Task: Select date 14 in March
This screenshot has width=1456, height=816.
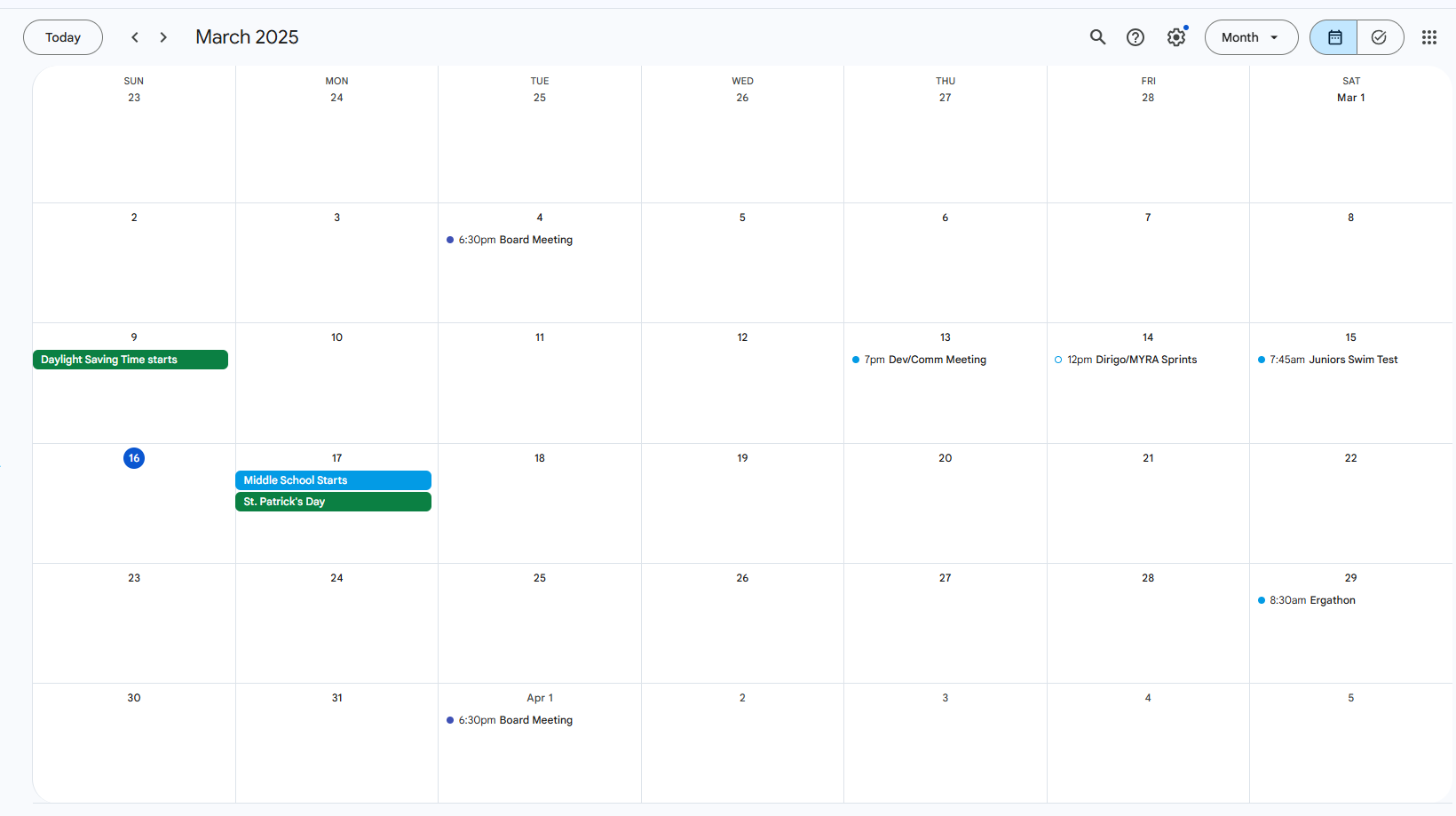Action: (1148, 337)
